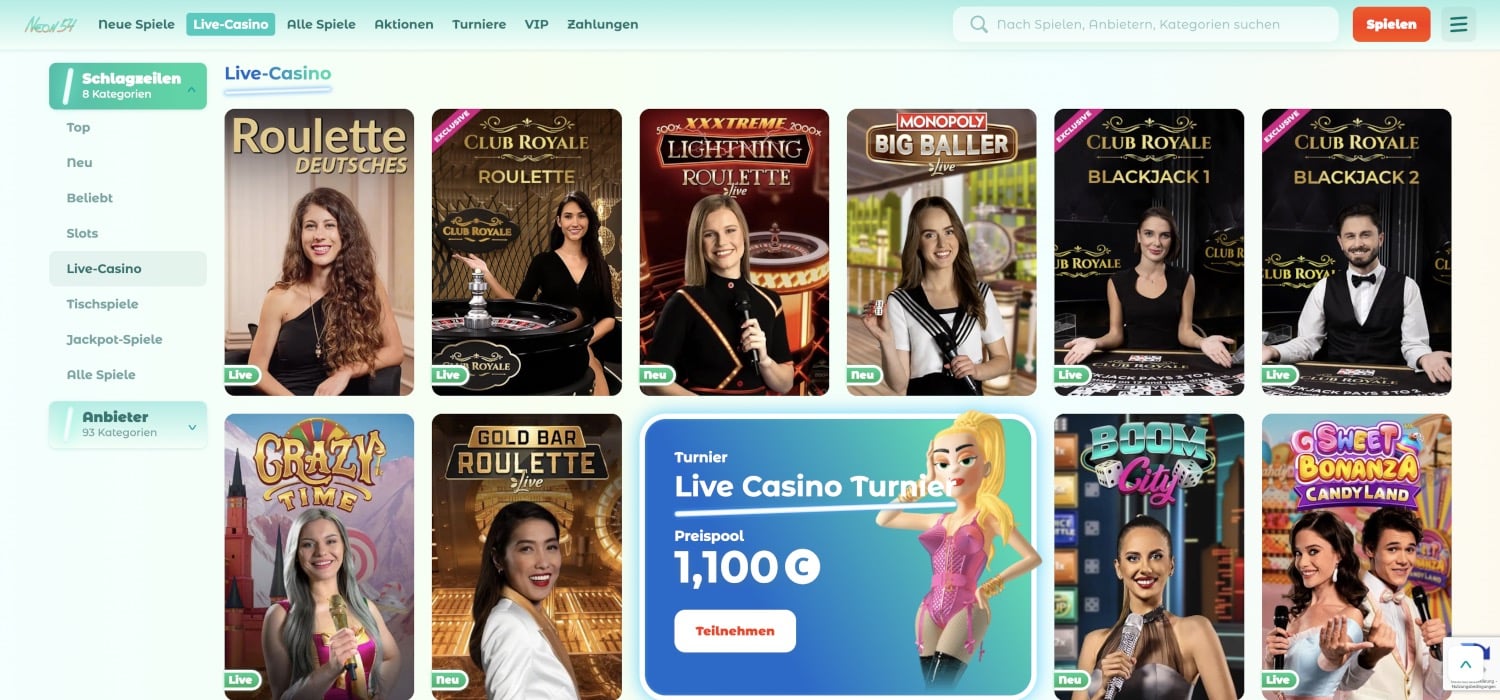Open the Turniere menu item
Viewport: 1500px width, 700px height.
(x=479, y=24)
